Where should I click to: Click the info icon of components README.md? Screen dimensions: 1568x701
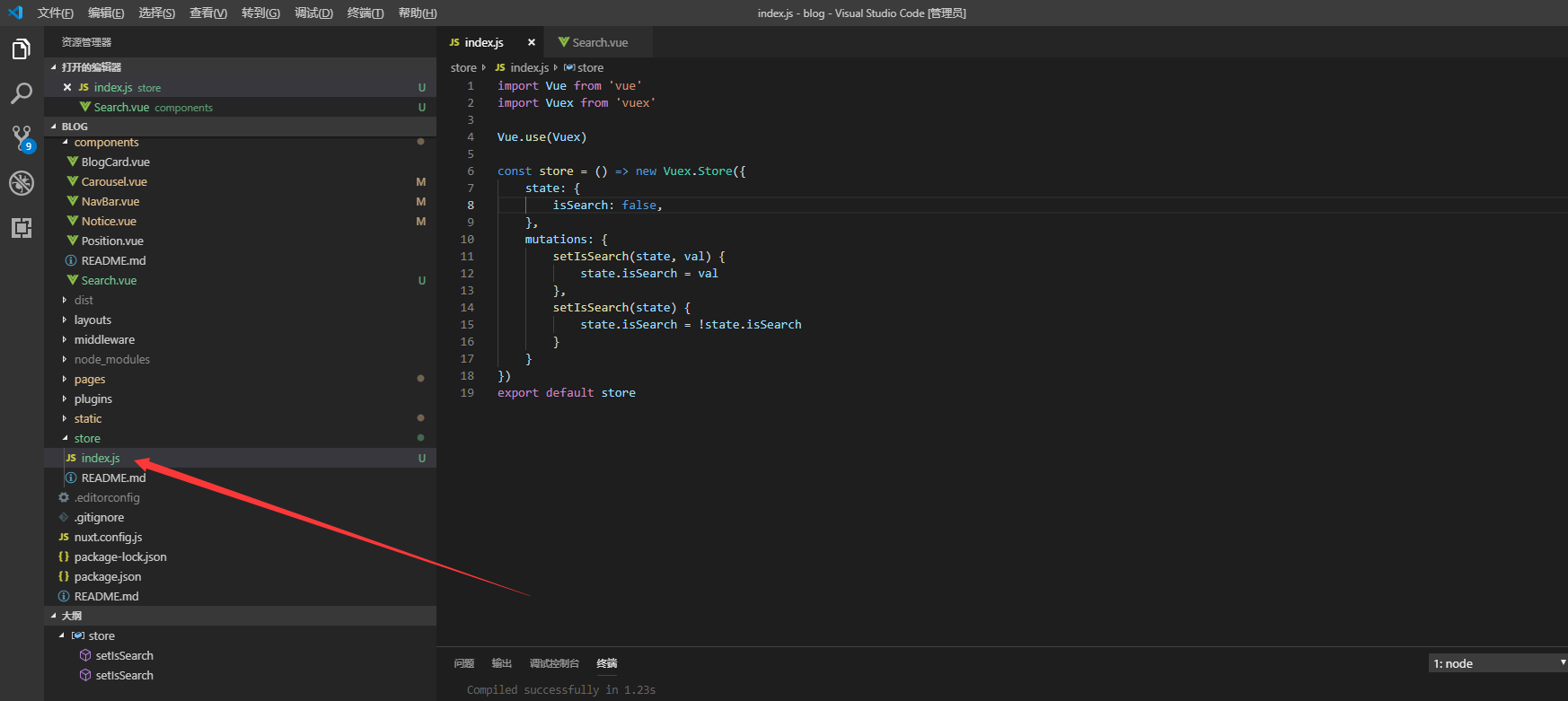click(x=71, y=260)
